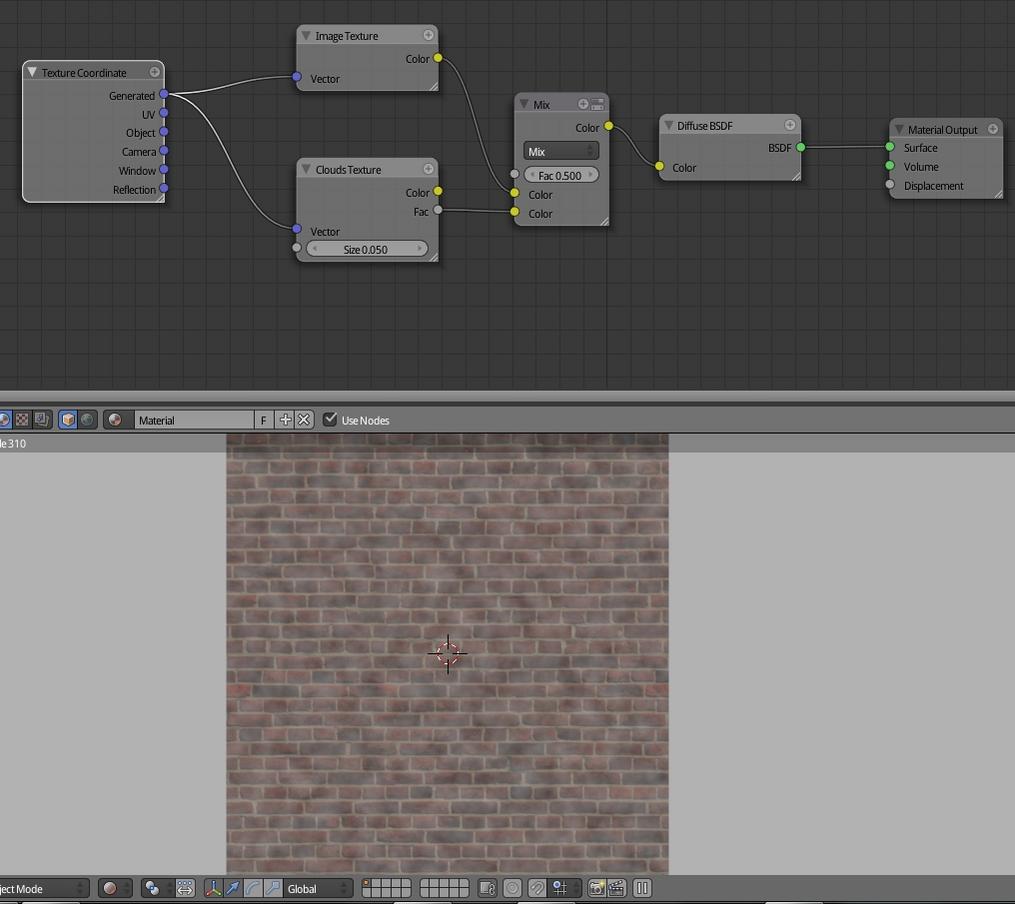Switch node tree to texture nodes
This screenshot has width=1015, height=904.
tap(22, 420)
